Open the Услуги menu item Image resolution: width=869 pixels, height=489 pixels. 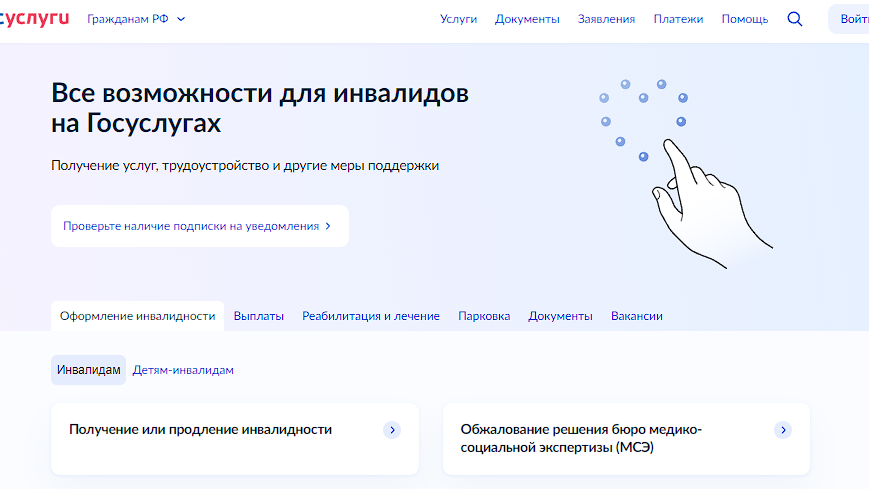click(x=458, y=19)
